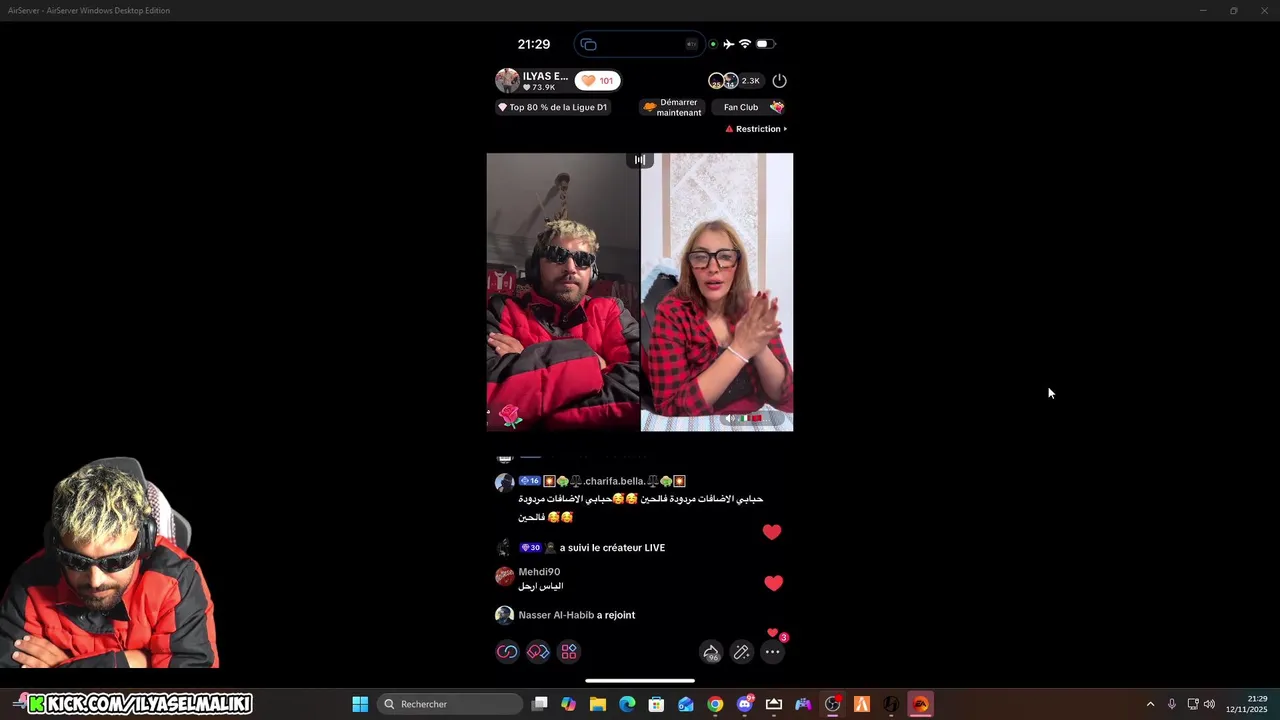Open the battle boxing gloves icon
The image size is (1280, 720).
click(x=538, y=652)
